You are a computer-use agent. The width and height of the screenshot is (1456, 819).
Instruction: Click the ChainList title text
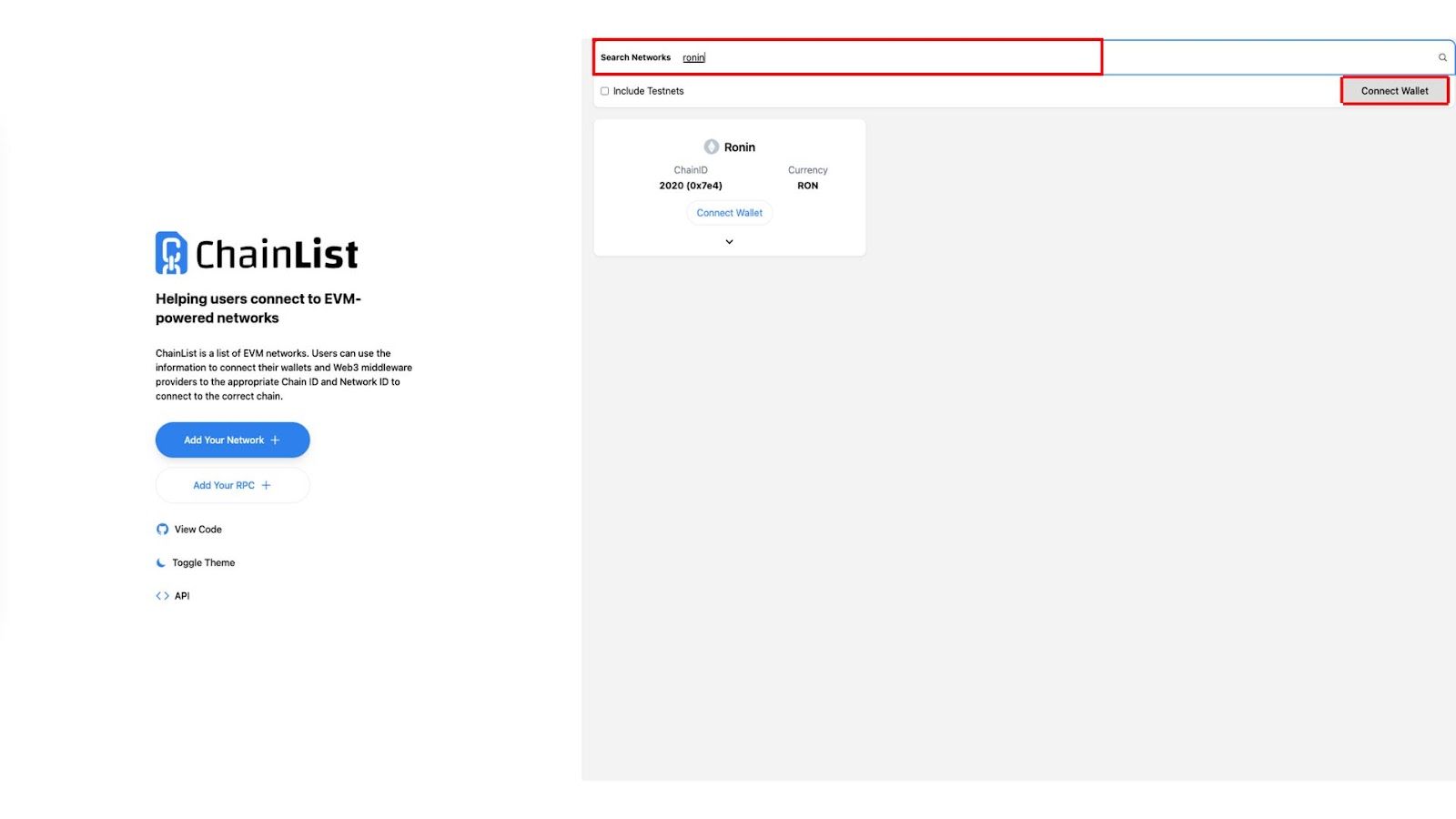point(277,254)
